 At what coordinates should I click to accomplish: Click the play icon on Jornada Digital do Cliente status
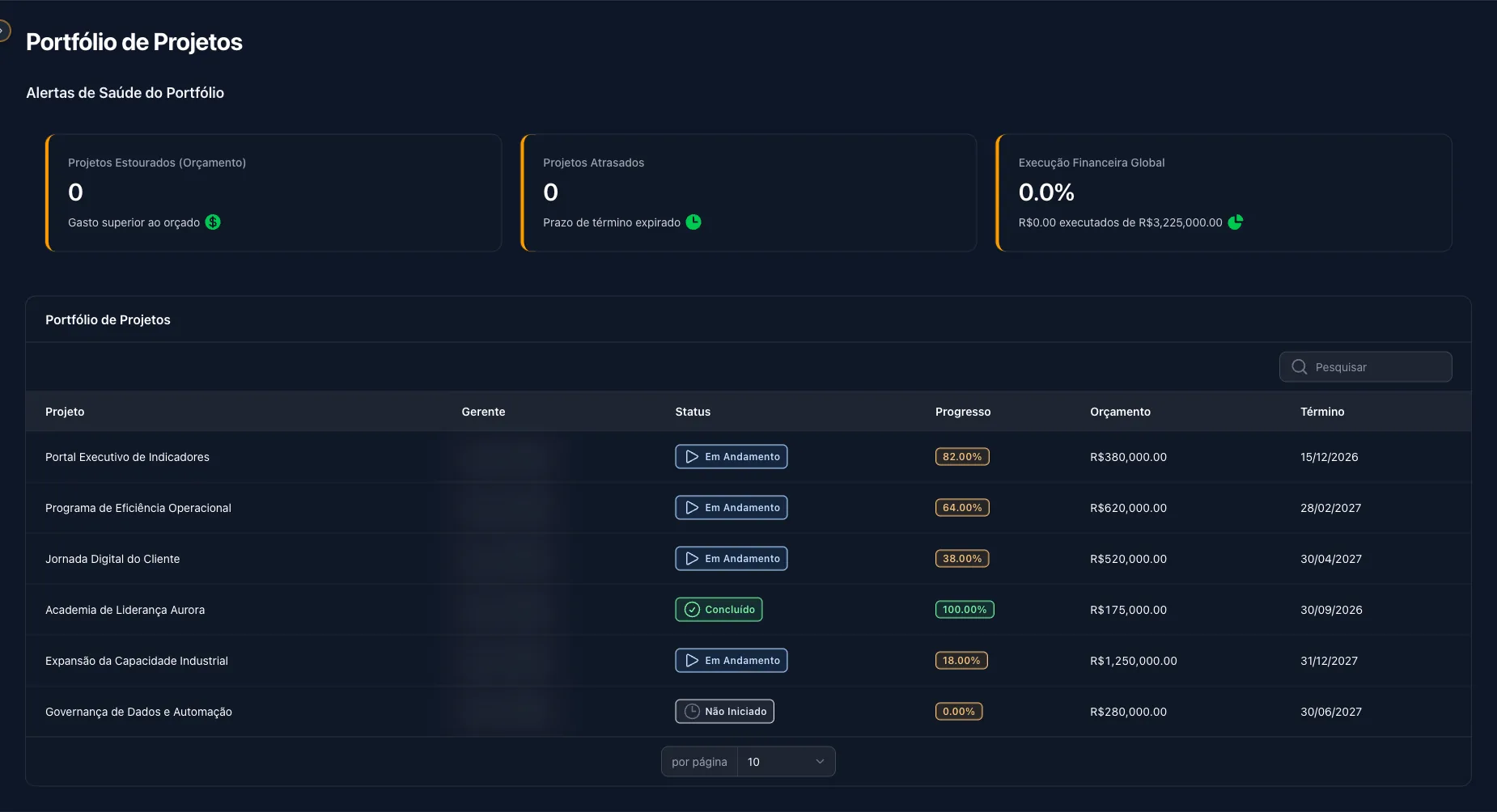[692, 558]
